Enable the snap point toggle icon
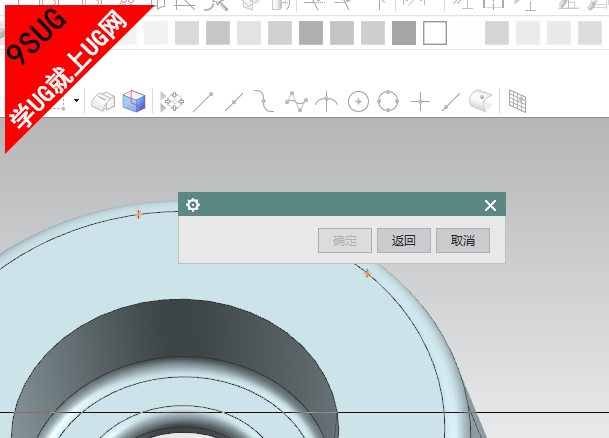 click(x=172, y=102)
